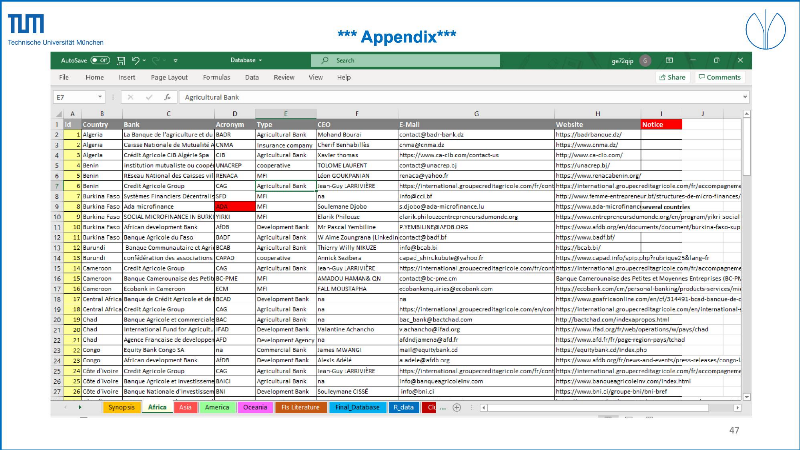Viewport: 800px width, 450px height.
Task: Click the New Sheet plus icon
Action: pos(457,407)
